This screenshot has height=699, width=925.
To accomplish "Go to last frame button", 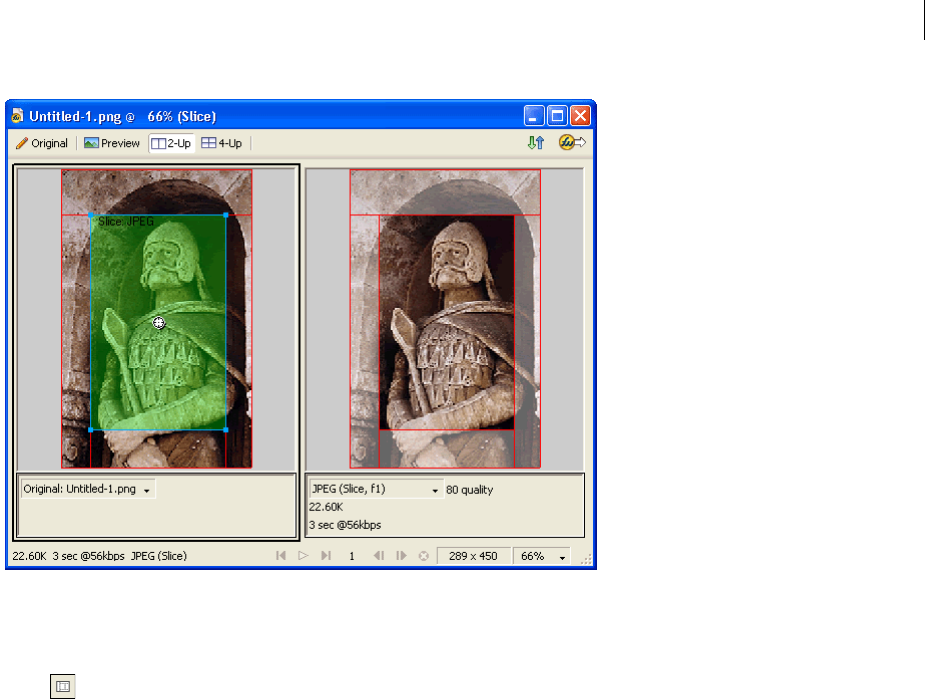I will point(326,556).
